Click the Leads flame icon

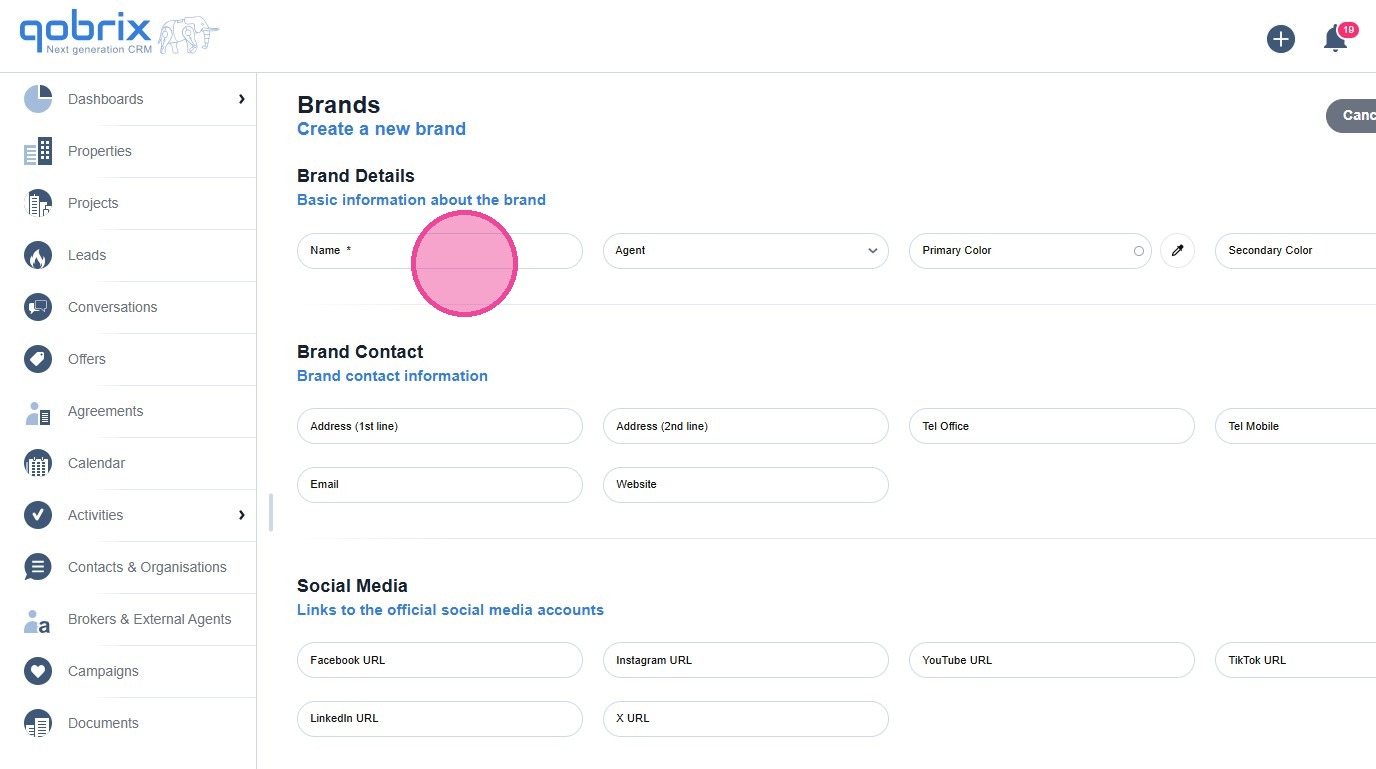pyautogui.click(x=38, y=255)
